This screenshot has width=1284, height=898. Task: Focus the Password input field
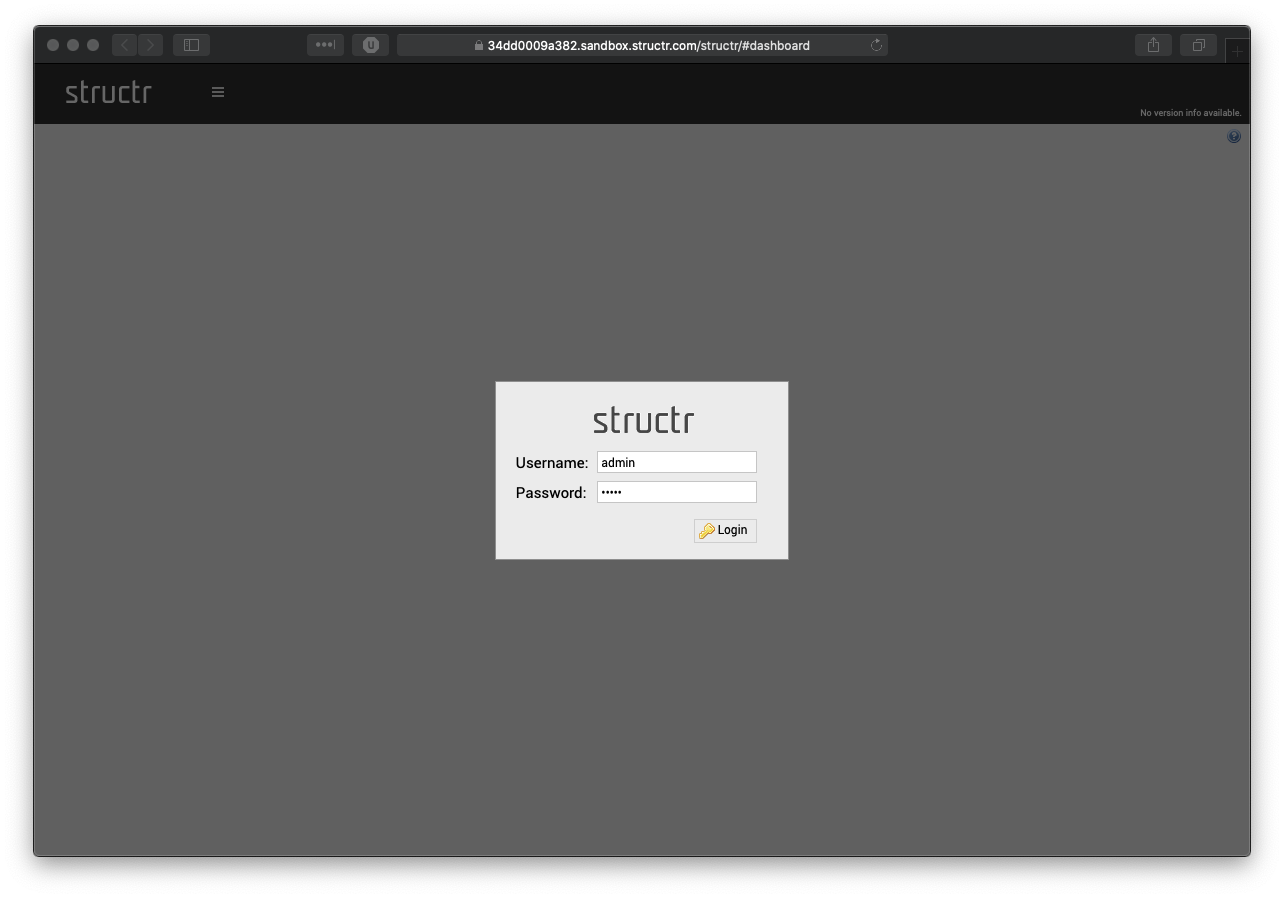(x=676, y=492)
